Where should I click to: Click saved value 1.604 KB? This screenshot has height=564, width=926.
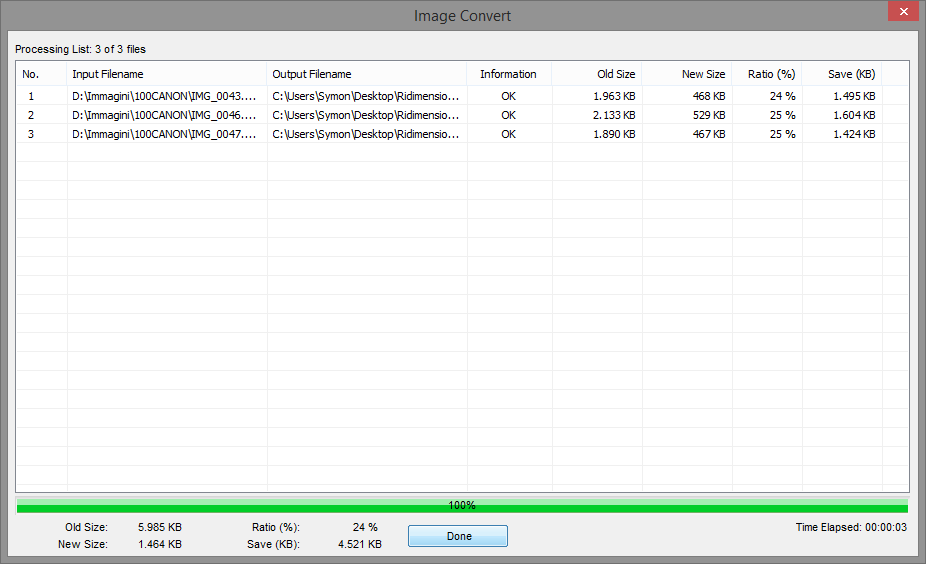point(854,115)
